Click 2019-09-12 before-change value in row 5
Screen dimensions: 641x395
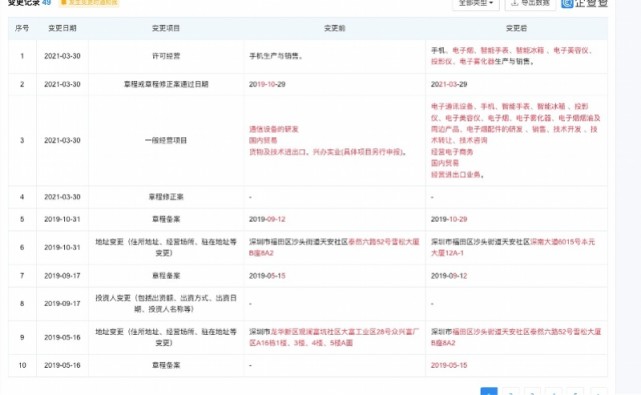pos(267,219)
